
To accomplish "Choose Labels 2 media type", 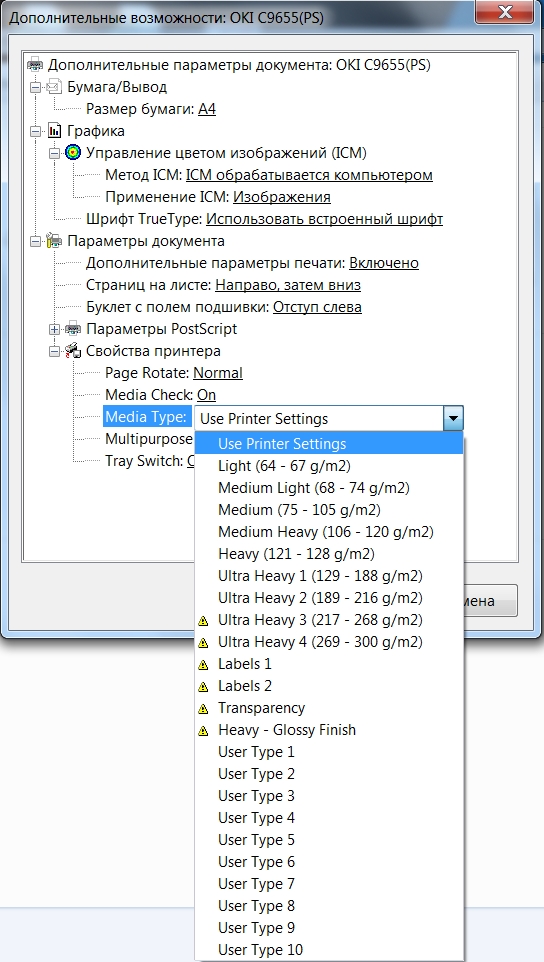I will pyautogui.click(x=329, y=686).
